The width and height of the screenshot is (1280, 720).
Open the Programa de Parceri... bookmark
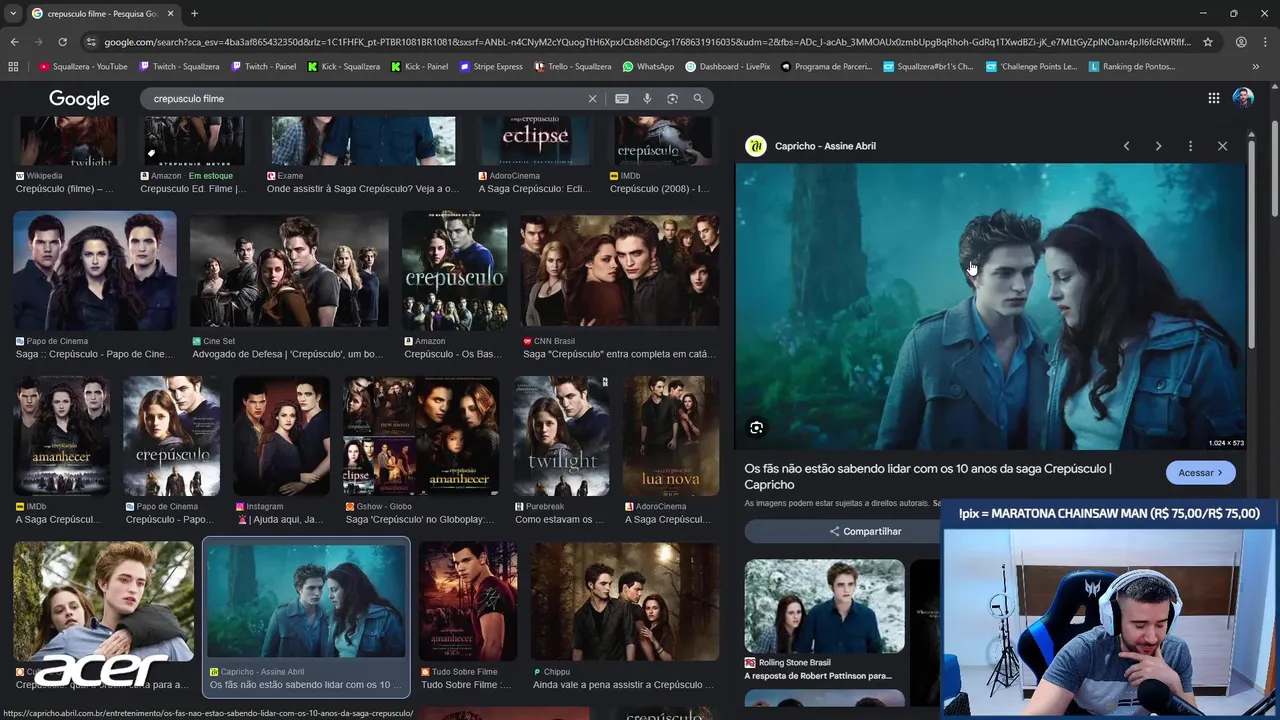826,67
